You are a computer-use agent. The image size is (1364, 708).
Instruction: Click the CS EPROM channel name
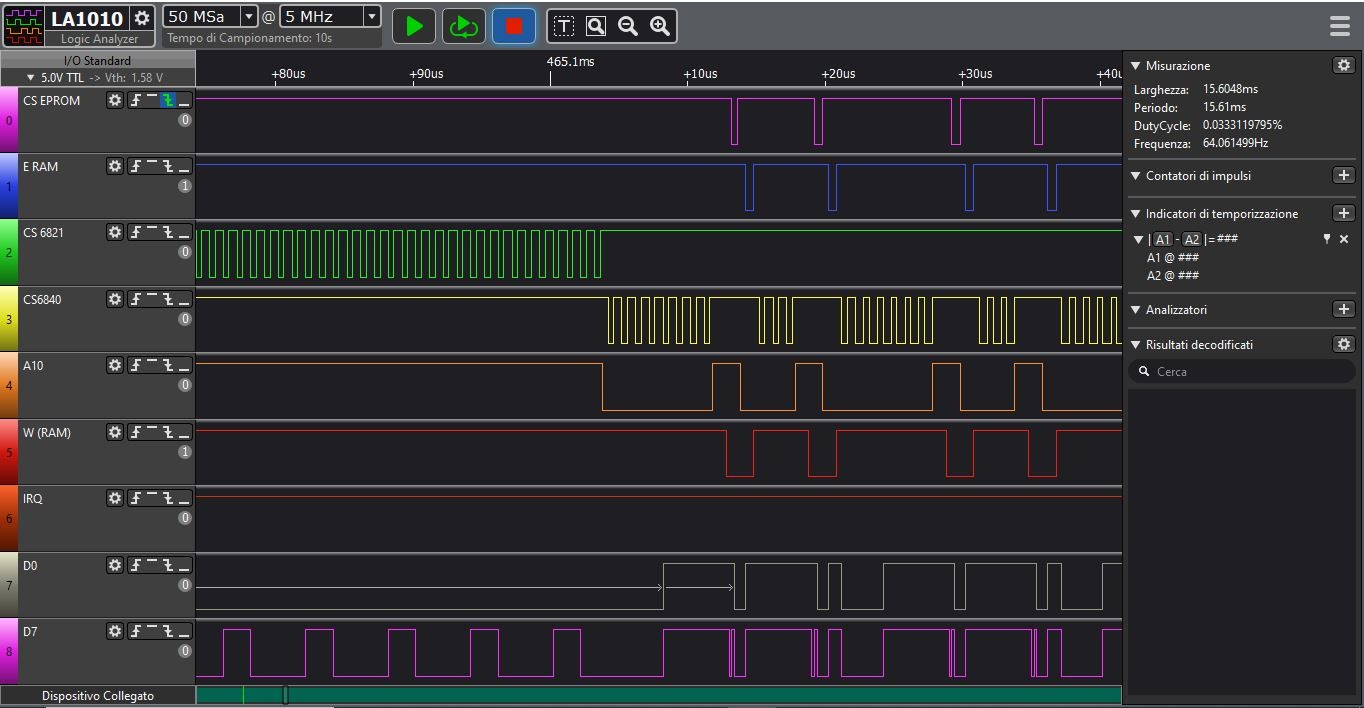click(52, 100)
